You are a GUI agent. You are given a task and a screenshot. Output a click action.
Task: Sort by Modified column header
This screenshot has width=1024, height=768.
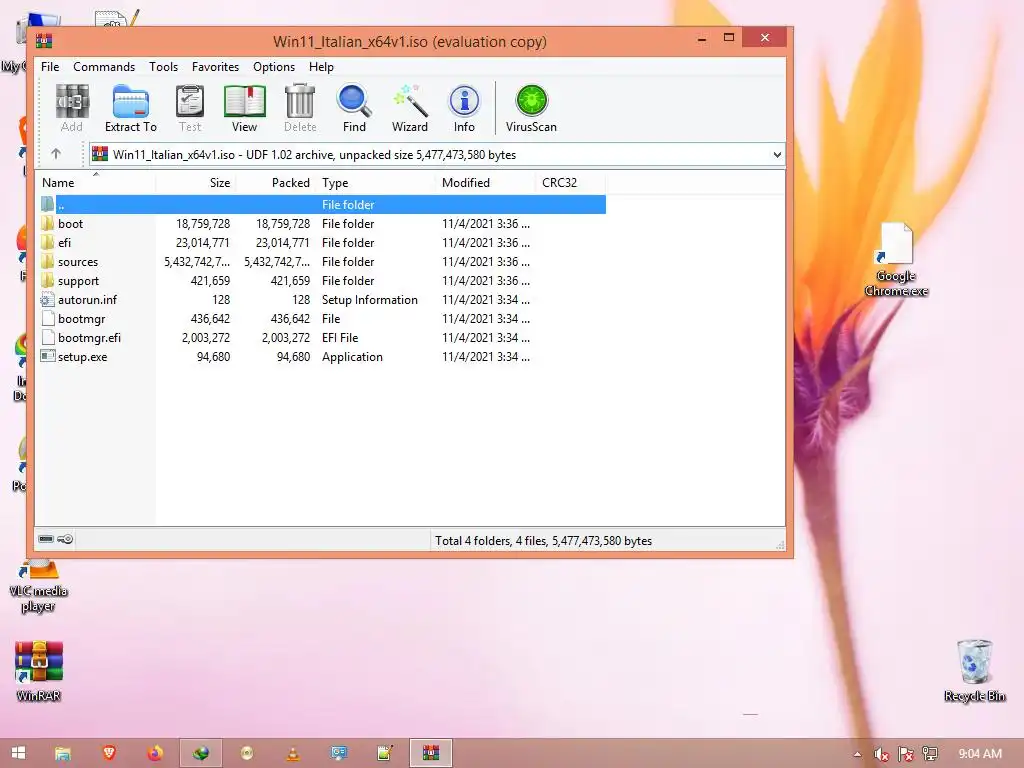[485, 183]
